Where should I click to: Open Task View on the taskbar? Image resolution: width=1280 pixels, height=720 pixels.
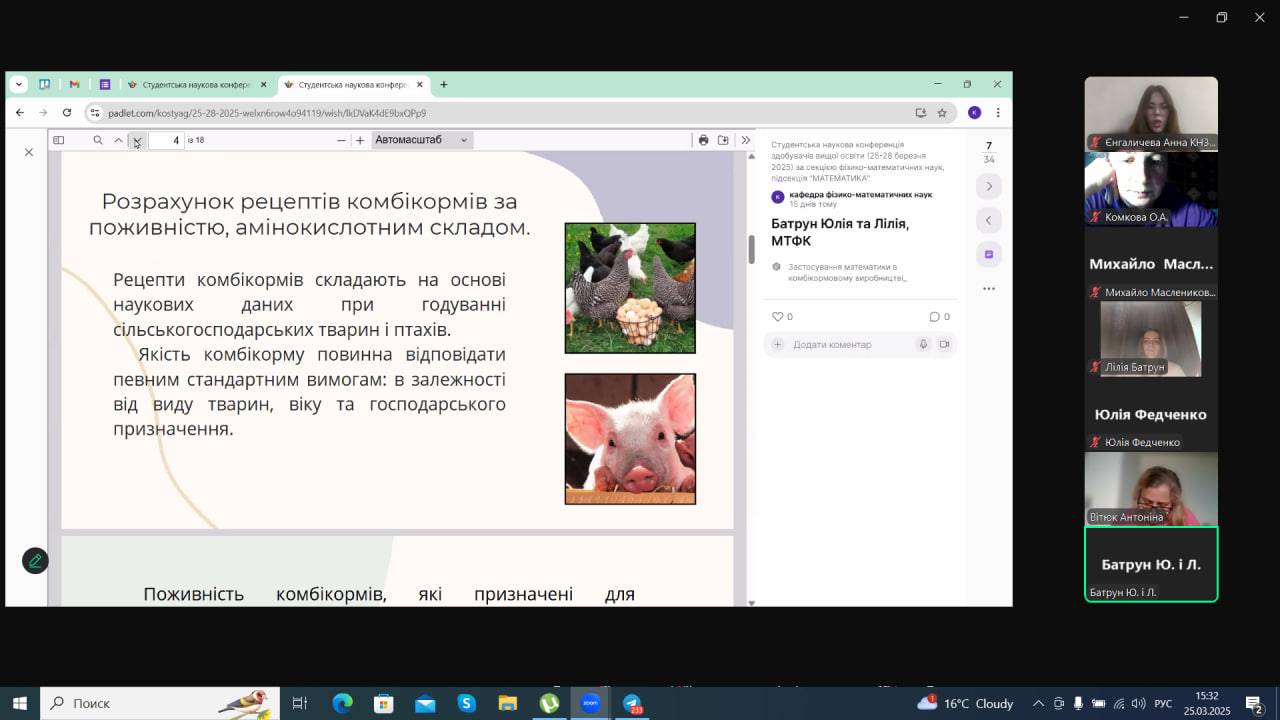tap(299, 703)
